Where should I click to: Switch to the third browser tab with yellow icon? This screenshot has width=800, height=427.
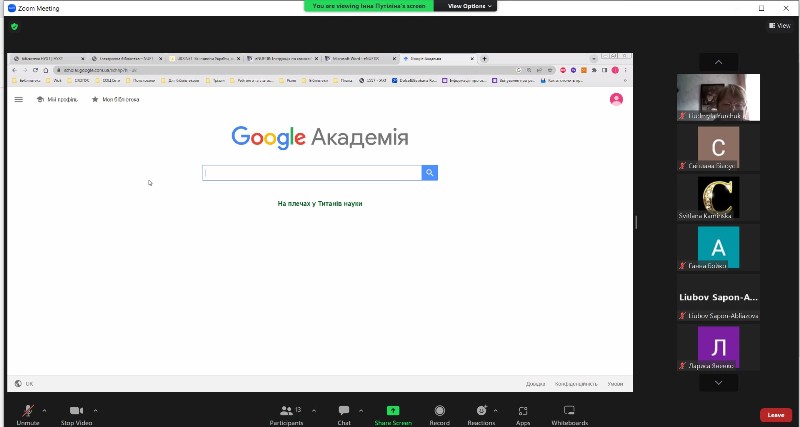click(x=202, y=59)
